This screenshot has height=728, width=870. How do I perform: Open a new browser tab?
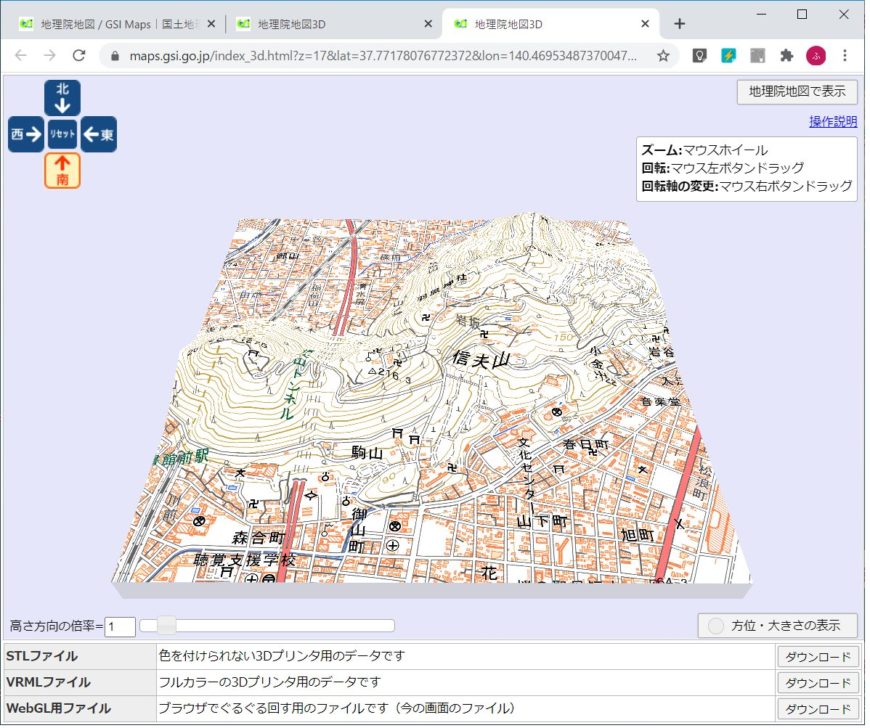coord(679,22)
